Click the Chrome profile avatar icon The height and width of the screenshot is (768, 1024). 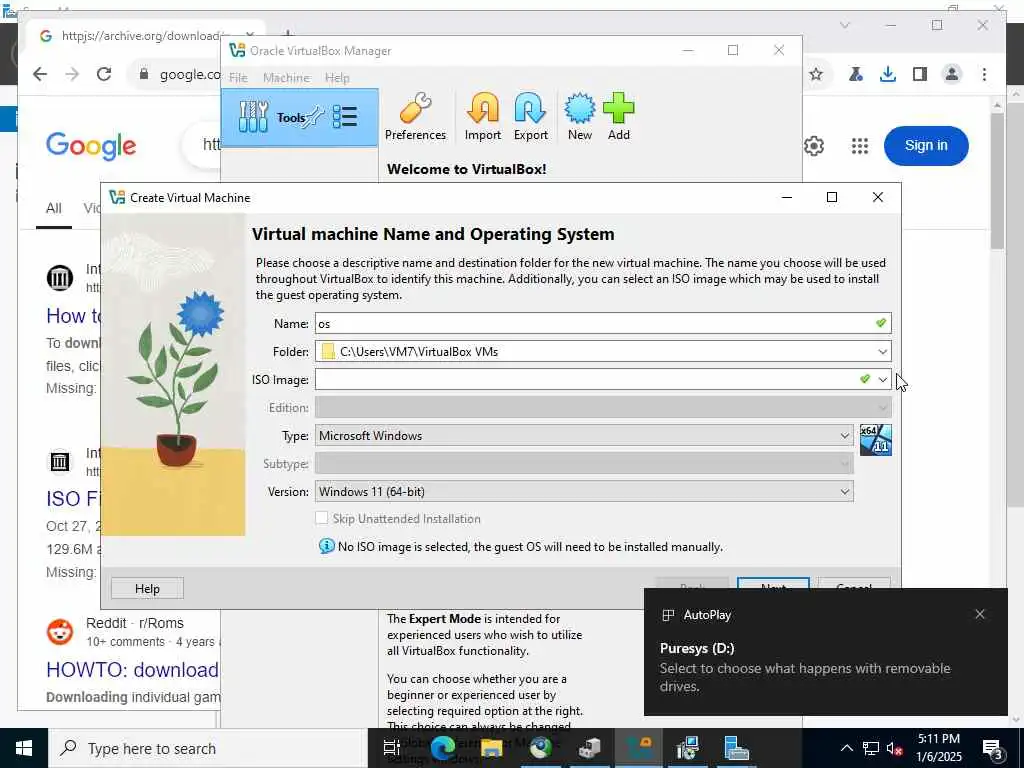pyautogui.click(x=952, y=74)
